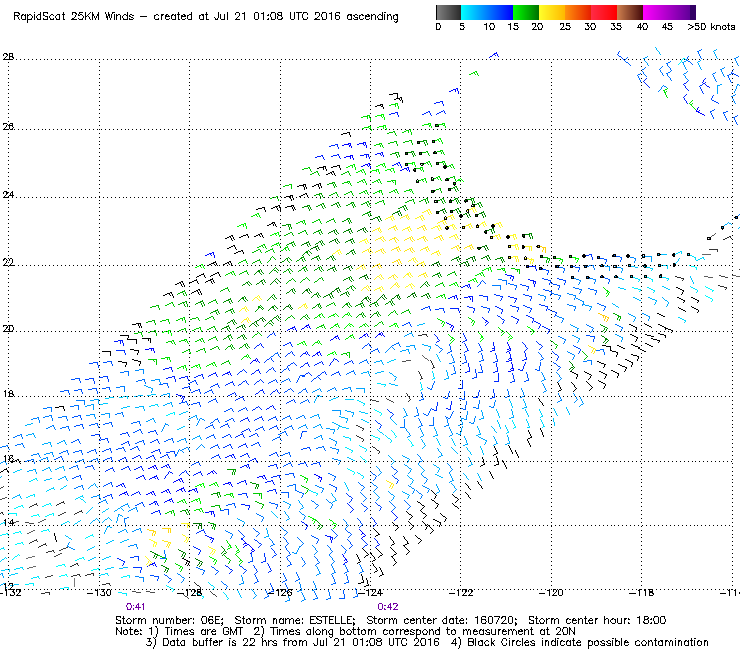The image size is (740, 650).
Task: Click the 'Storm center date: 160720' text
Action: (442, 620)
